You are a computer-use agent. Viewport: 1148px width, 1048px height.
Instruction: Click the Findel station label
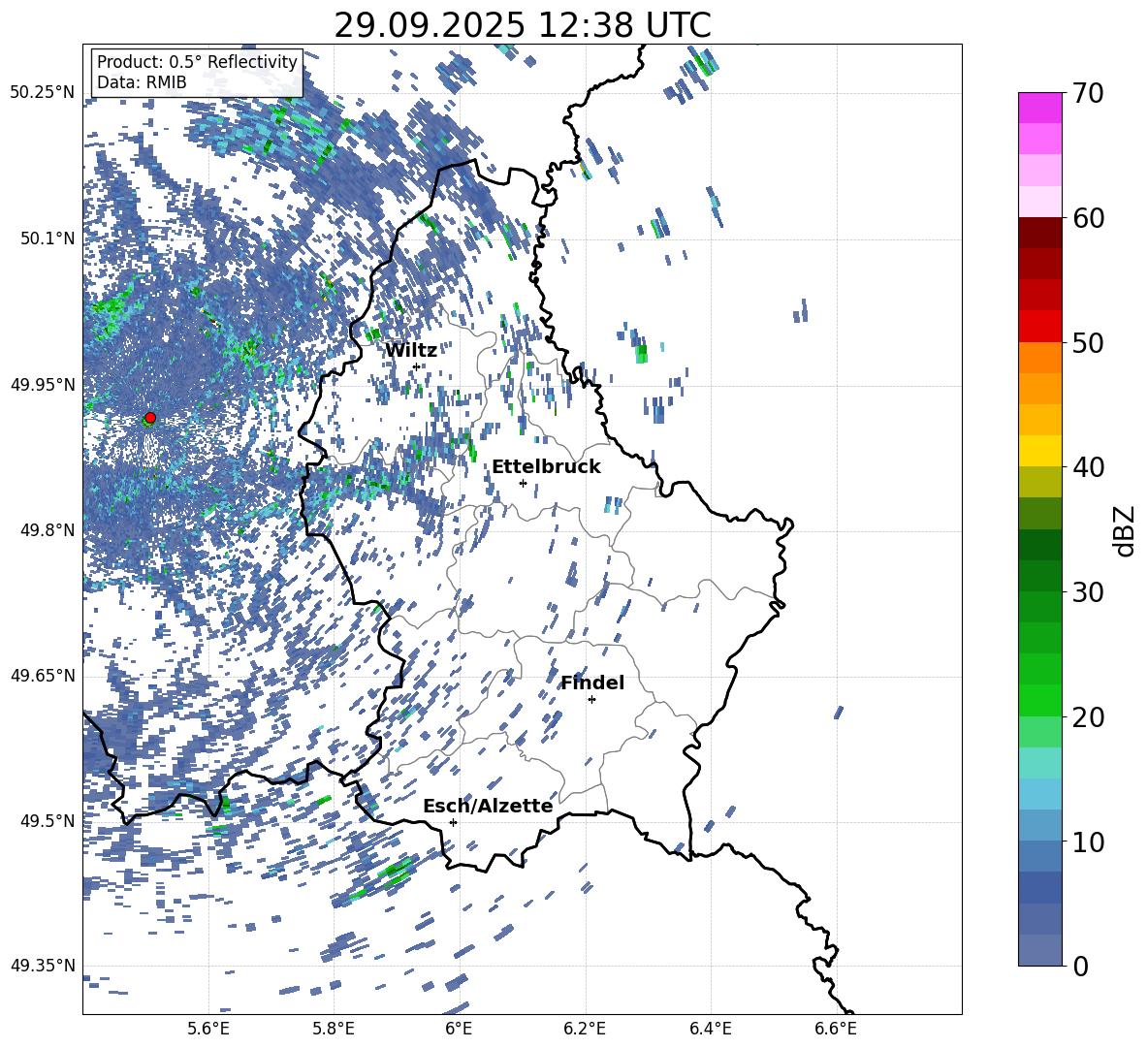[x=592, y=683]
